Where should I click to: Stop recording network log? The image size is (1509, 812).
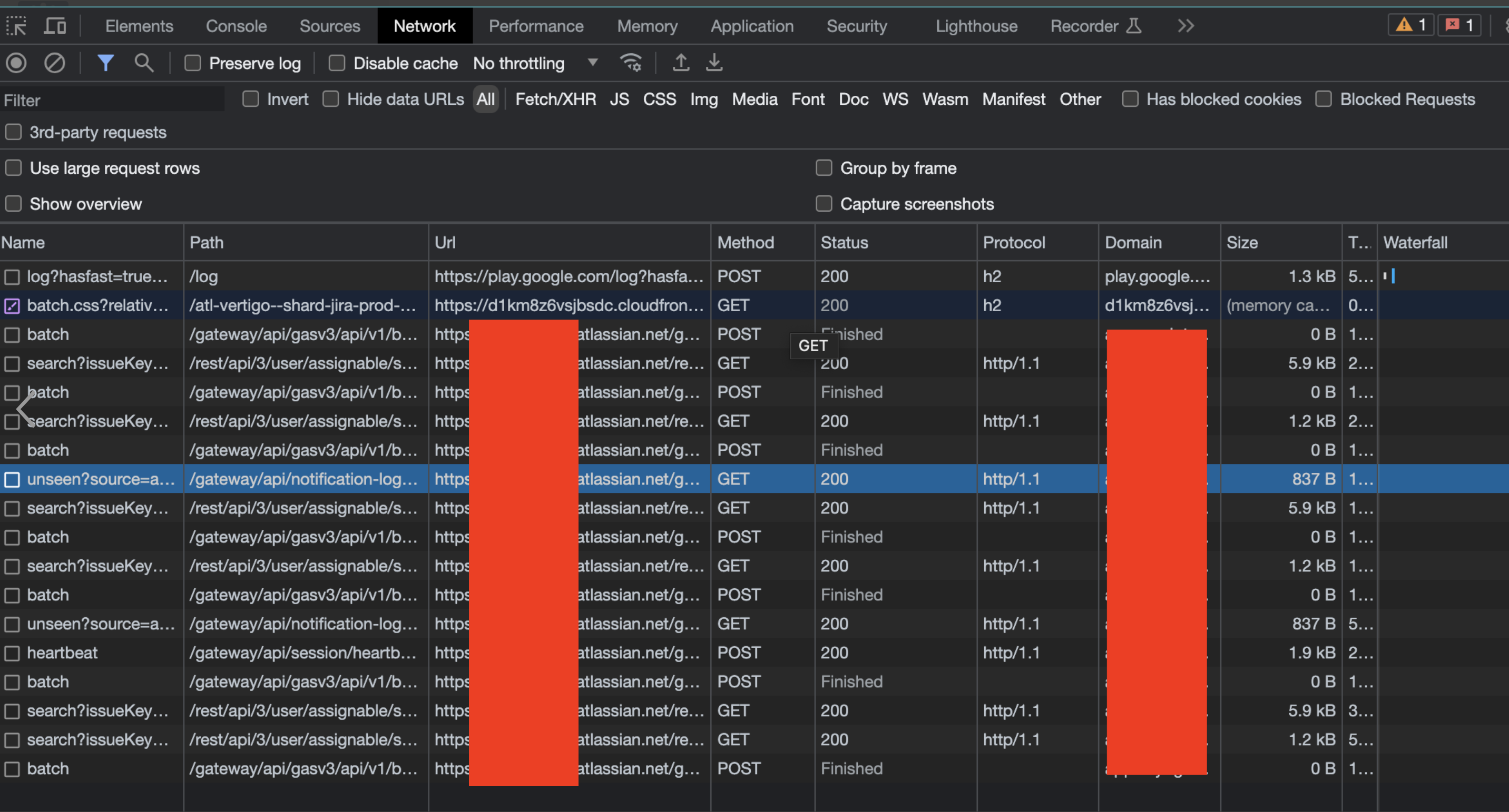click(x=16, y=63)
